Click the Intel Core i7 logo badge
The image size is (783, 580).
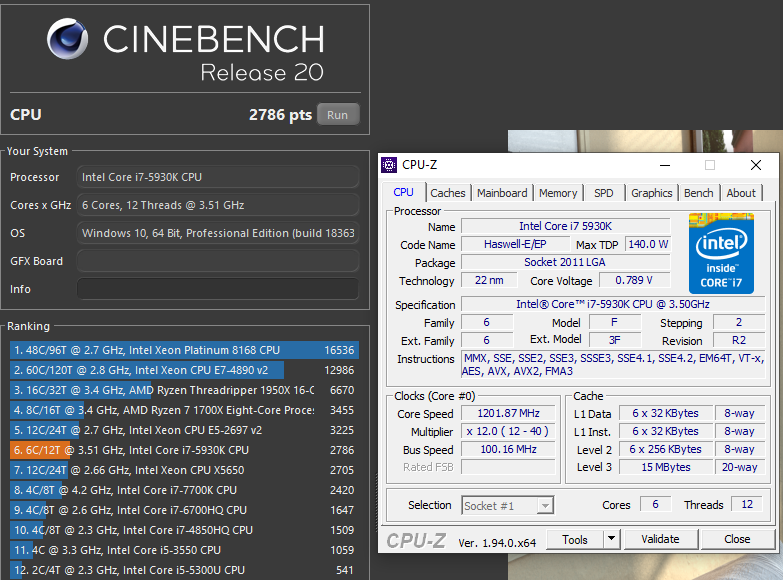(720, 253)
